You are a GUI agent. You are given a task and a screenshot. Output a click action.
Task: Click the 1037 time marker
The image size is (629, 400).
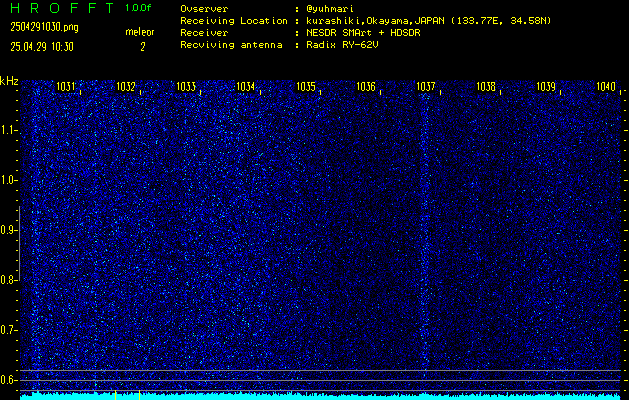click(426, 87)
